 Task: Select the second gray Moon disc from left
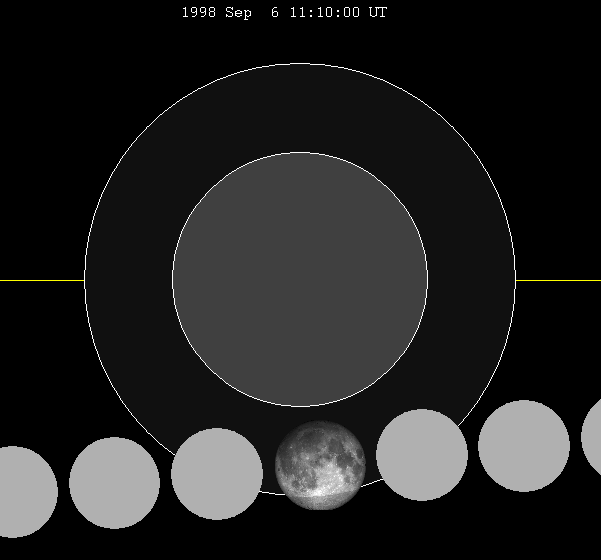click(x=114, y=483)
